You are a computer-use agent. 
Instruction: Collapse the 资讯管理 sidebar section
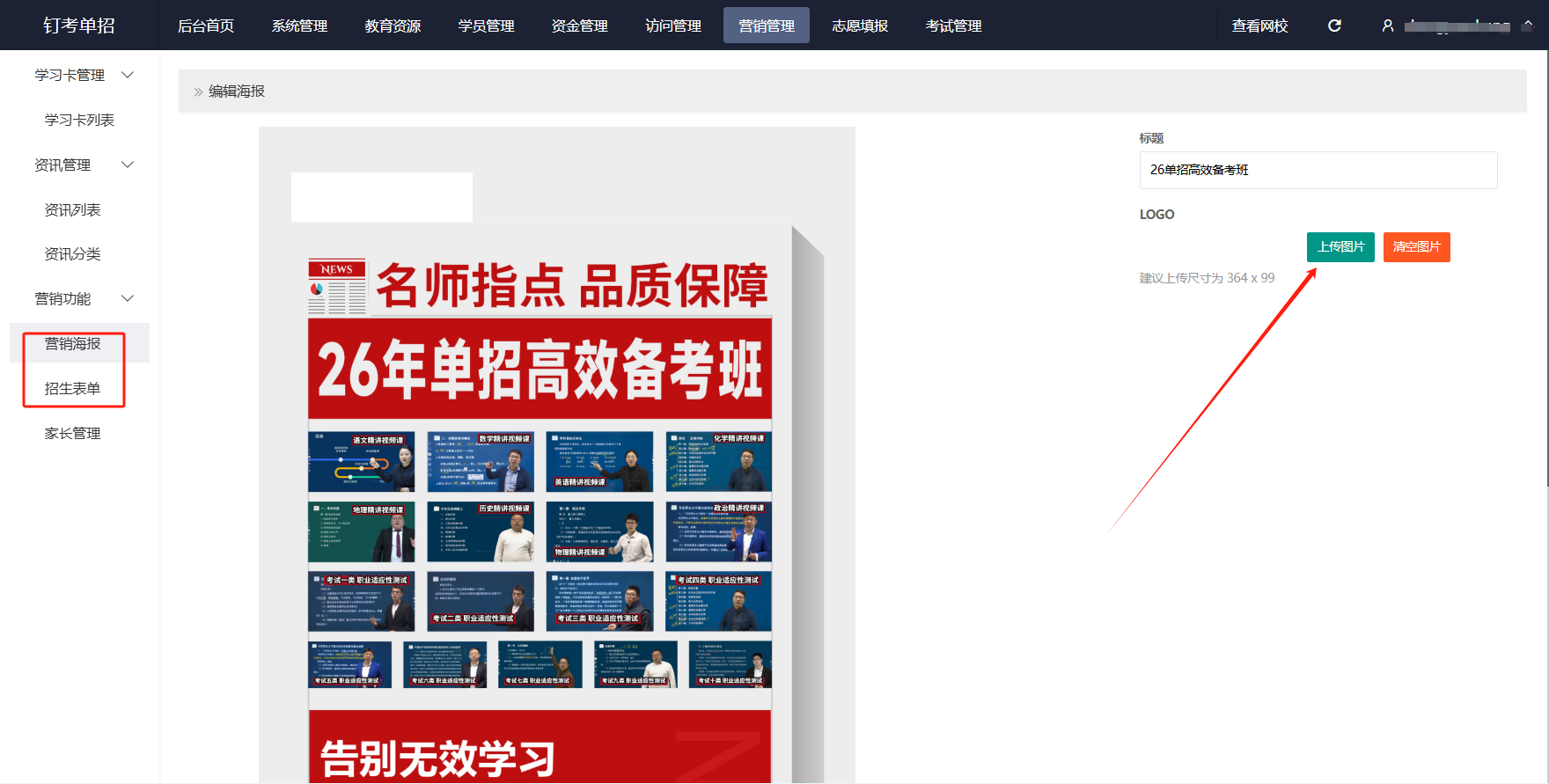(128, 165)
